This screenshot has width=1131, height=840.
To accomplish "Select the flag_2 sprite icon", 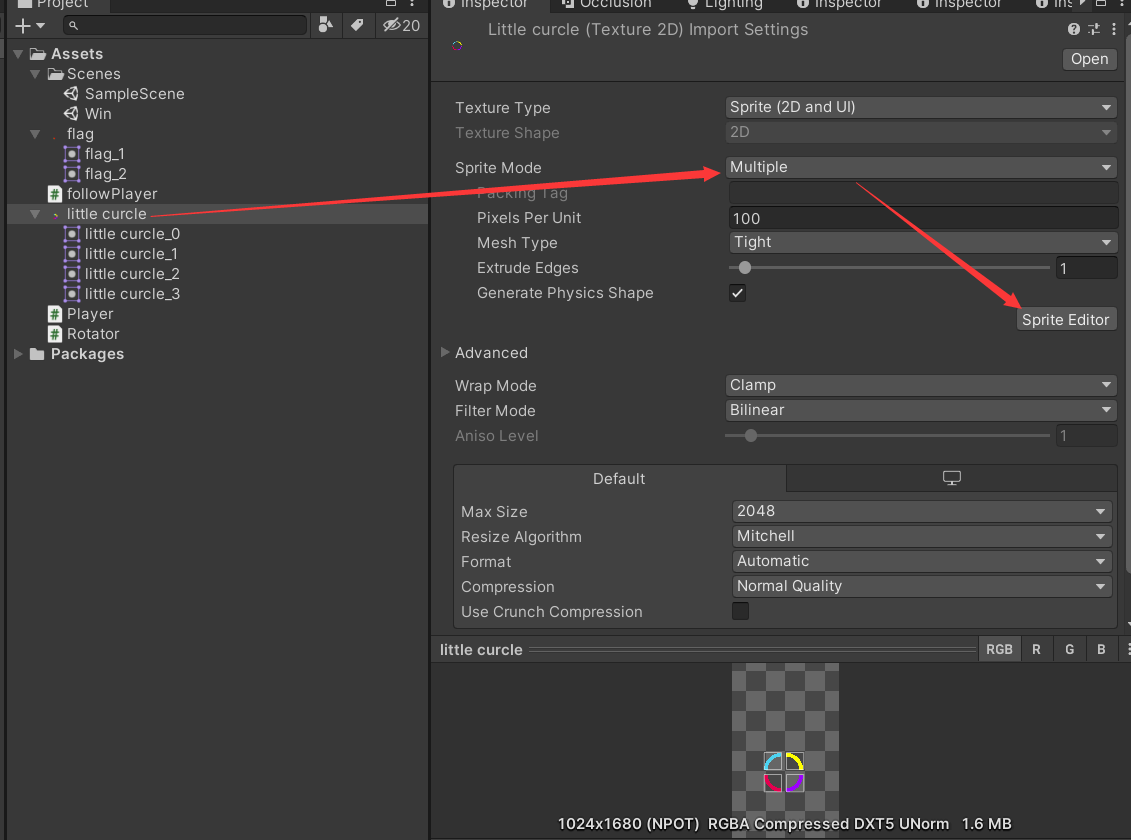I will (71, 174).
